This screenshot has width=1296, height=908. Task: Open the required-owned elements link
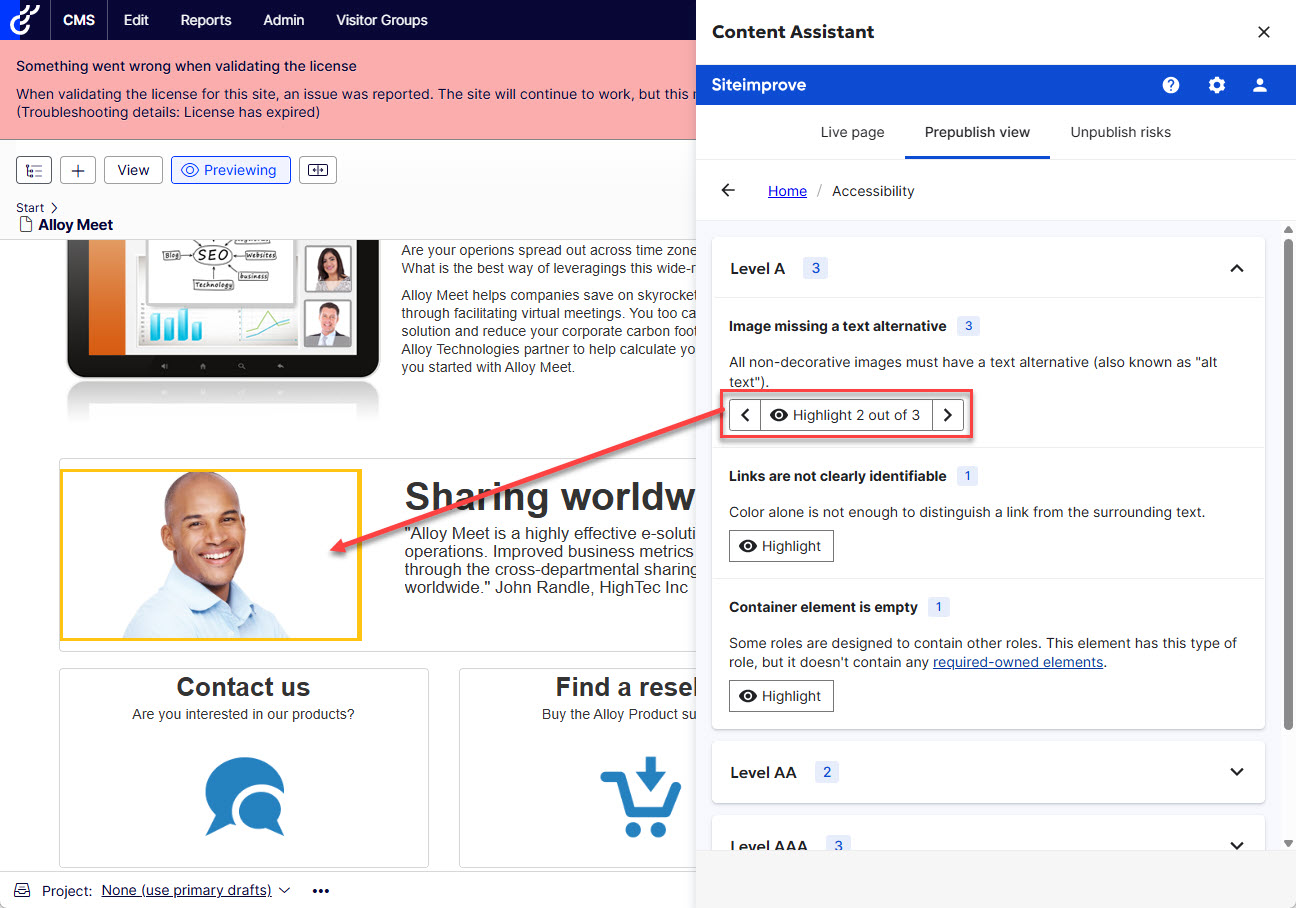pyautogui.click(x=1017, y=661)
